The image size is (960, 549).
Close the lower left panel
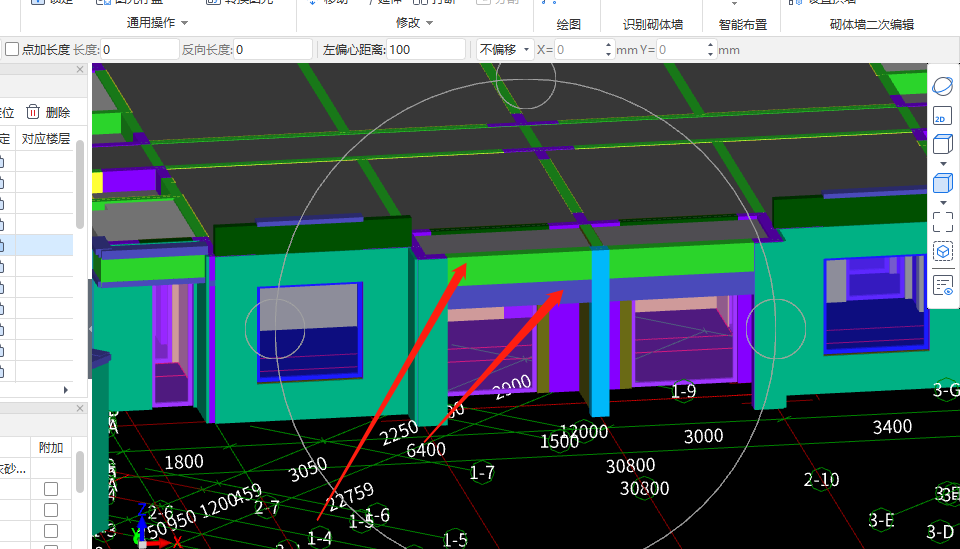pyautogui.click(x=80, y=408)
